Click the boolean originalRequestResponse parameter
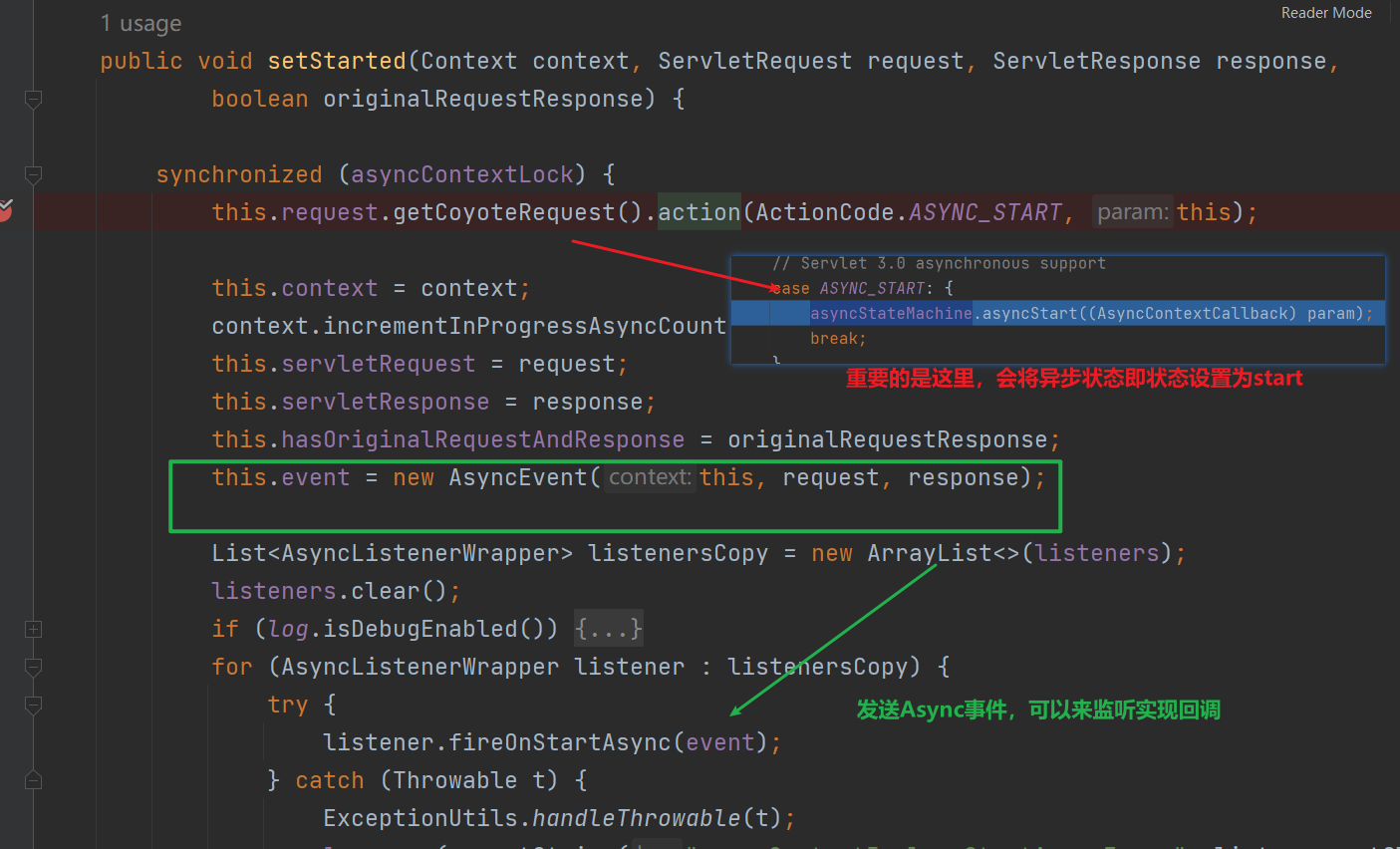The height and width of the screenshot is (849, 1400). [x=433, y=99]
